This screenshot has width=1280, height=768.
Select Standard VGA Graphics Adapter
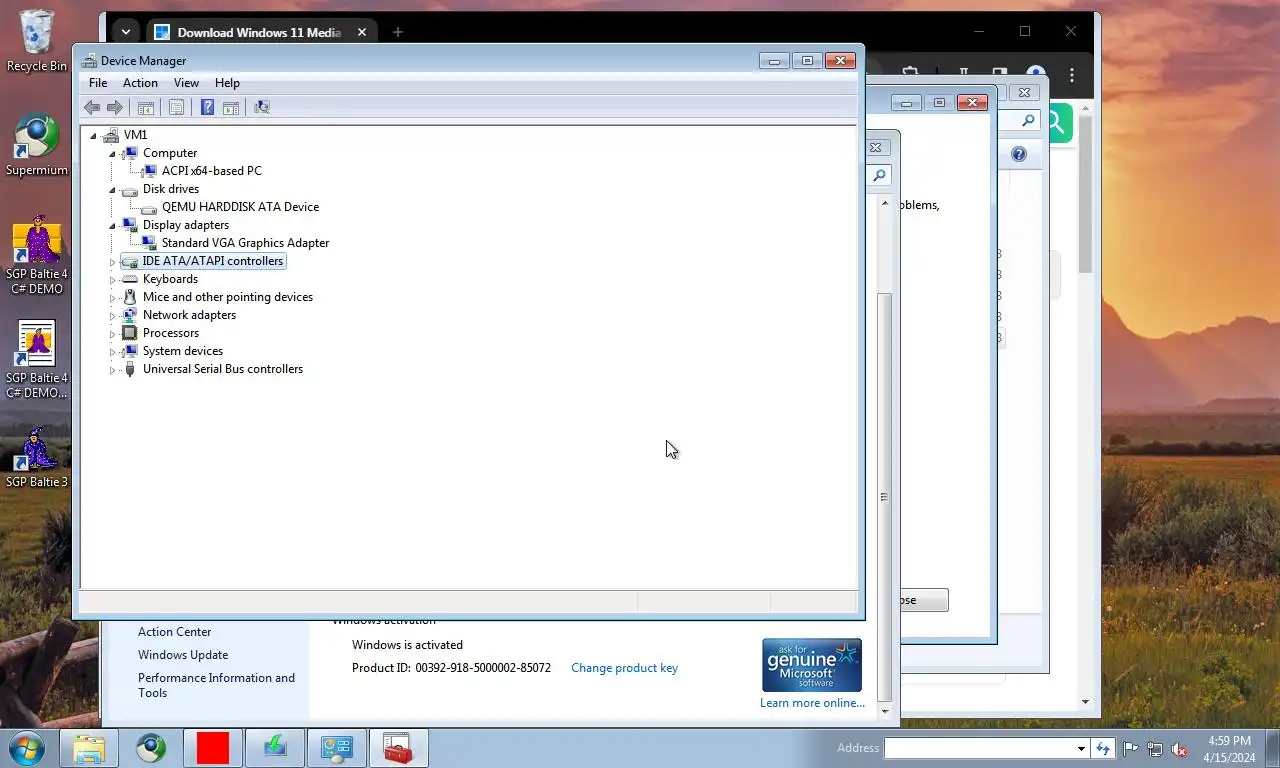pos(245,243)
